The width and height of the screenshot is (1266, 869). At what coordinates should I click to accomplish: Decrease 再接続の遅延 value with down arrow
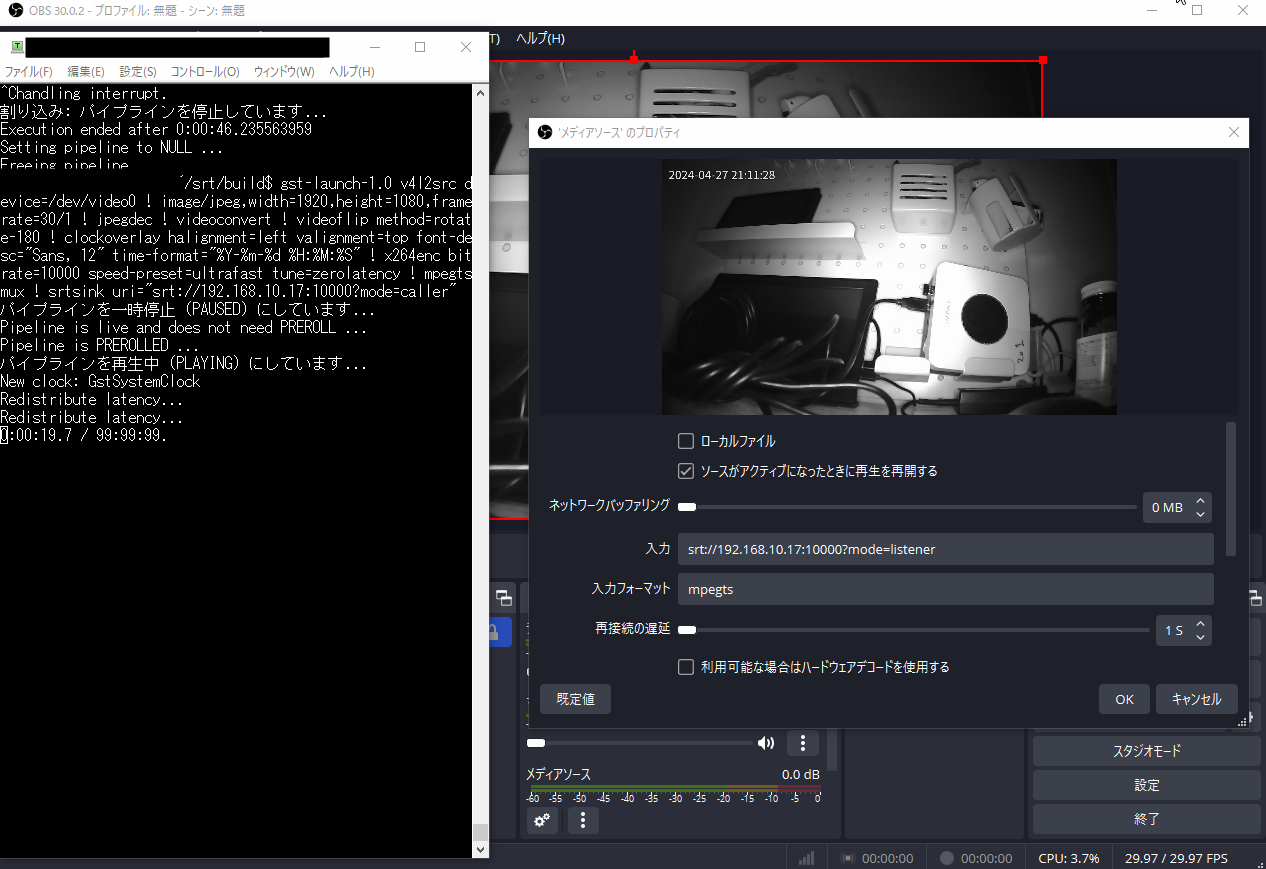tap(1201, 637)
